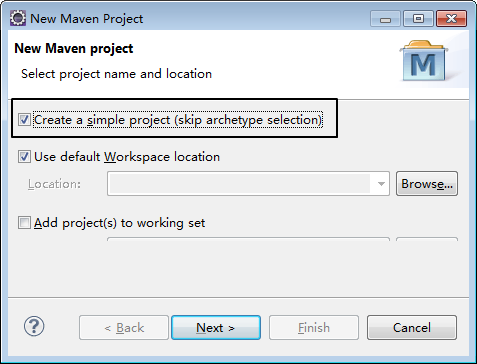Image resolution: width=477 pixels, height=364 pixels.
Task: Open help via the question mark icon
Action: pyautogui.click(x=34, y=326)
